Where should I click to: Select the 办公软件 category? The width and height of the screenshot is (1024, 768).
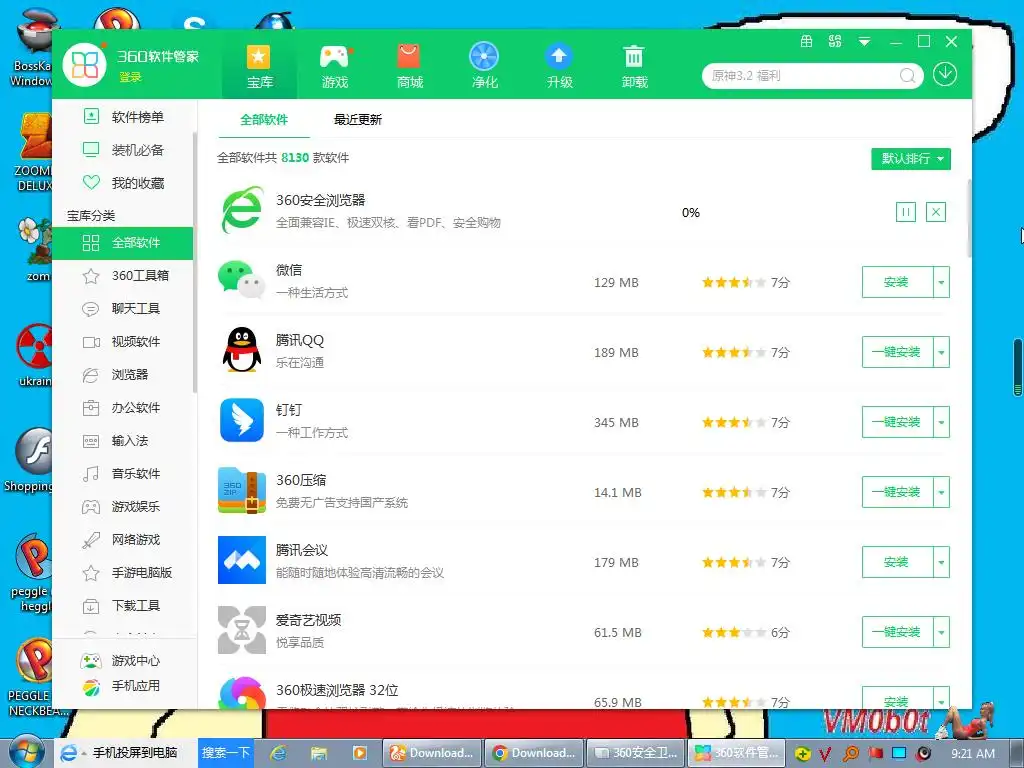pos(123,408)
